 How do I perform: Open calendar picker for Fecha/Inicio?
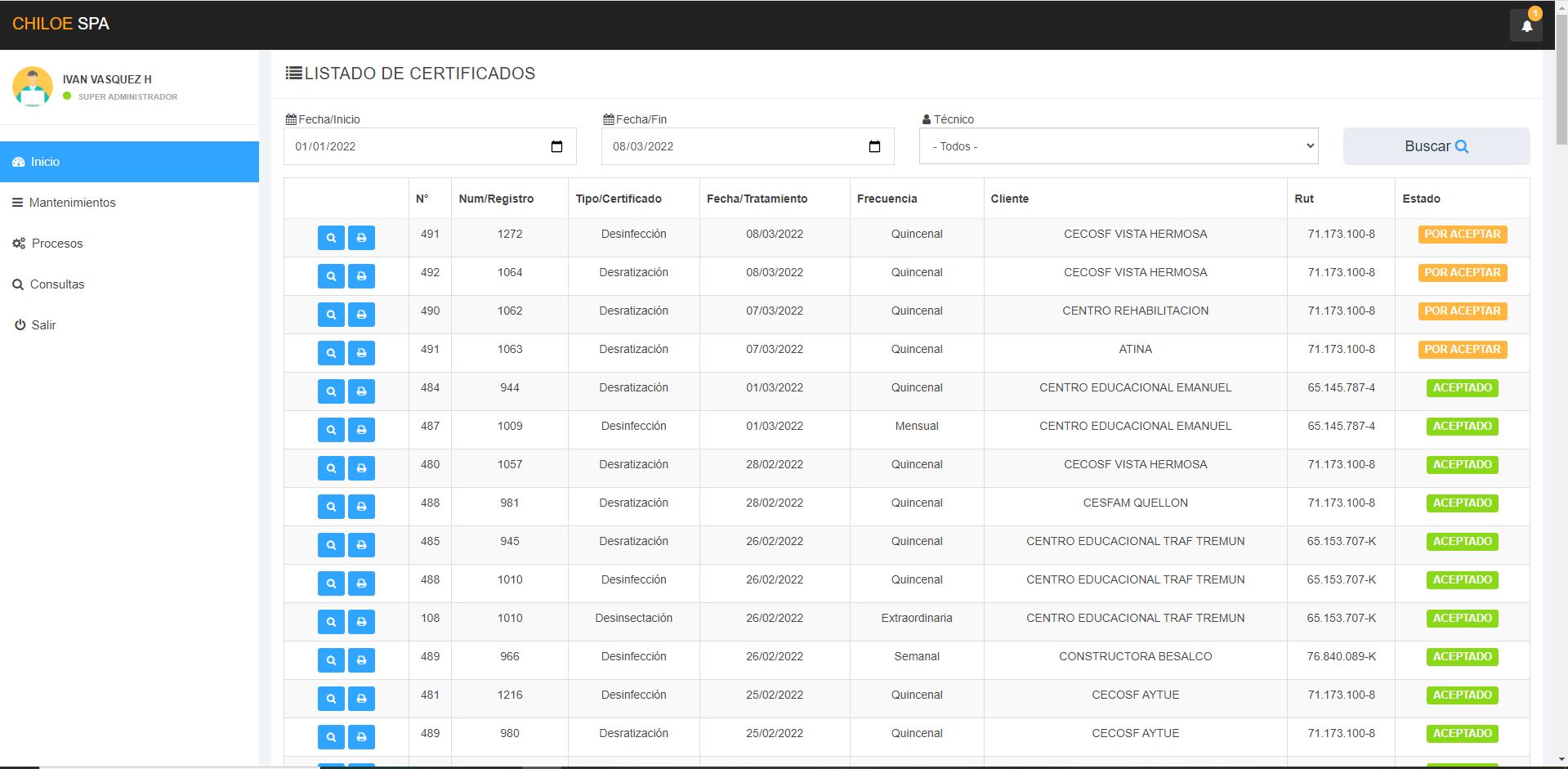[x=556, y=147]
